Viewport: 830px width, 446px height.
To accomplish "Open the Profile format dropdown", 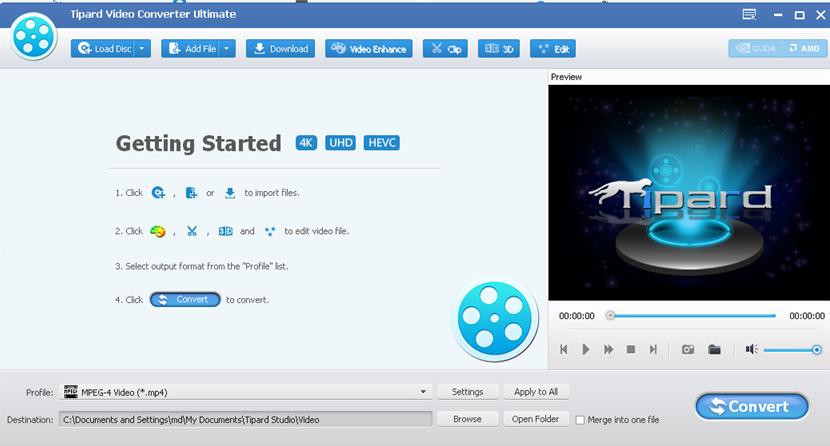I will pyautogui.click(x=245, y=392).
